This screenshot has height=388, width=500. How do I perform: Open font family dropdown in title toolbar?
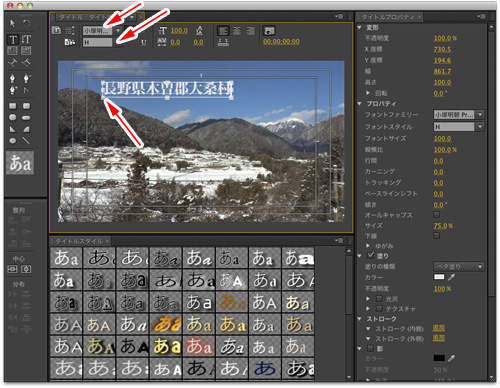pyautogui.click(x=118, y=31)
